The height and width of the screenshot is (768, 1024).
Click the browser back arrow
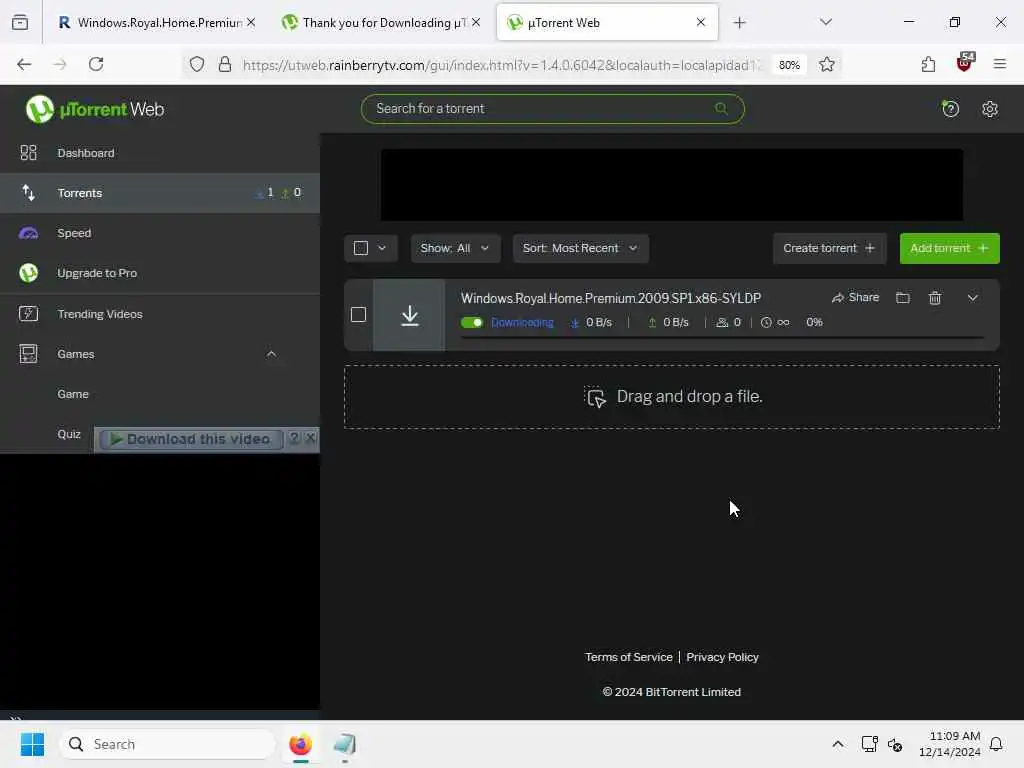coord(24,64)
